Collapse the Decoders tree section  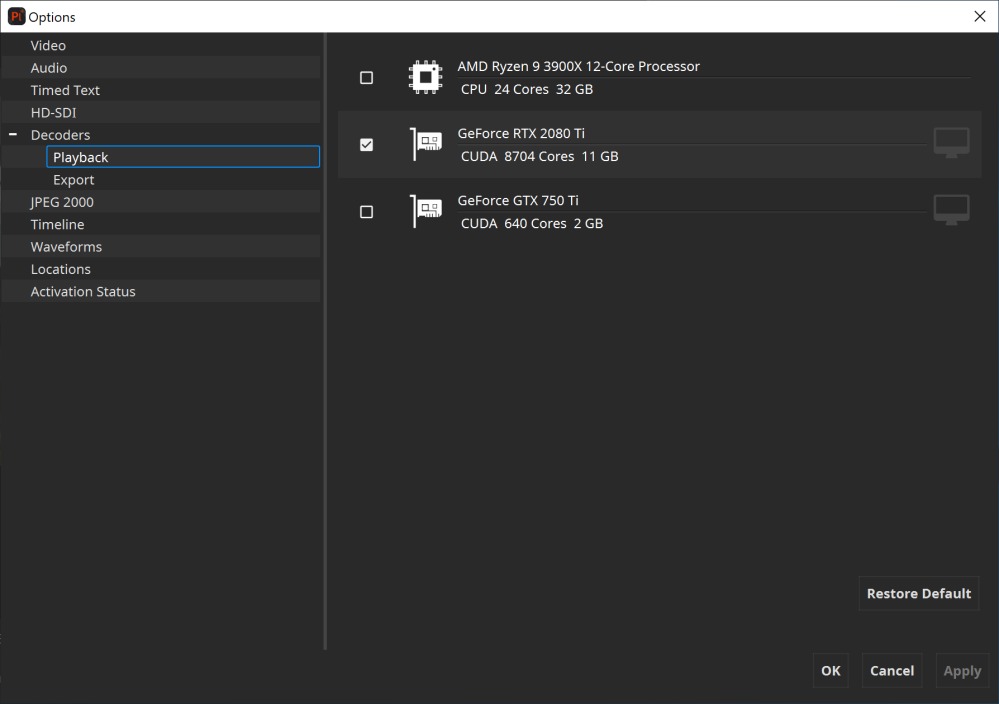click(13, 135)
